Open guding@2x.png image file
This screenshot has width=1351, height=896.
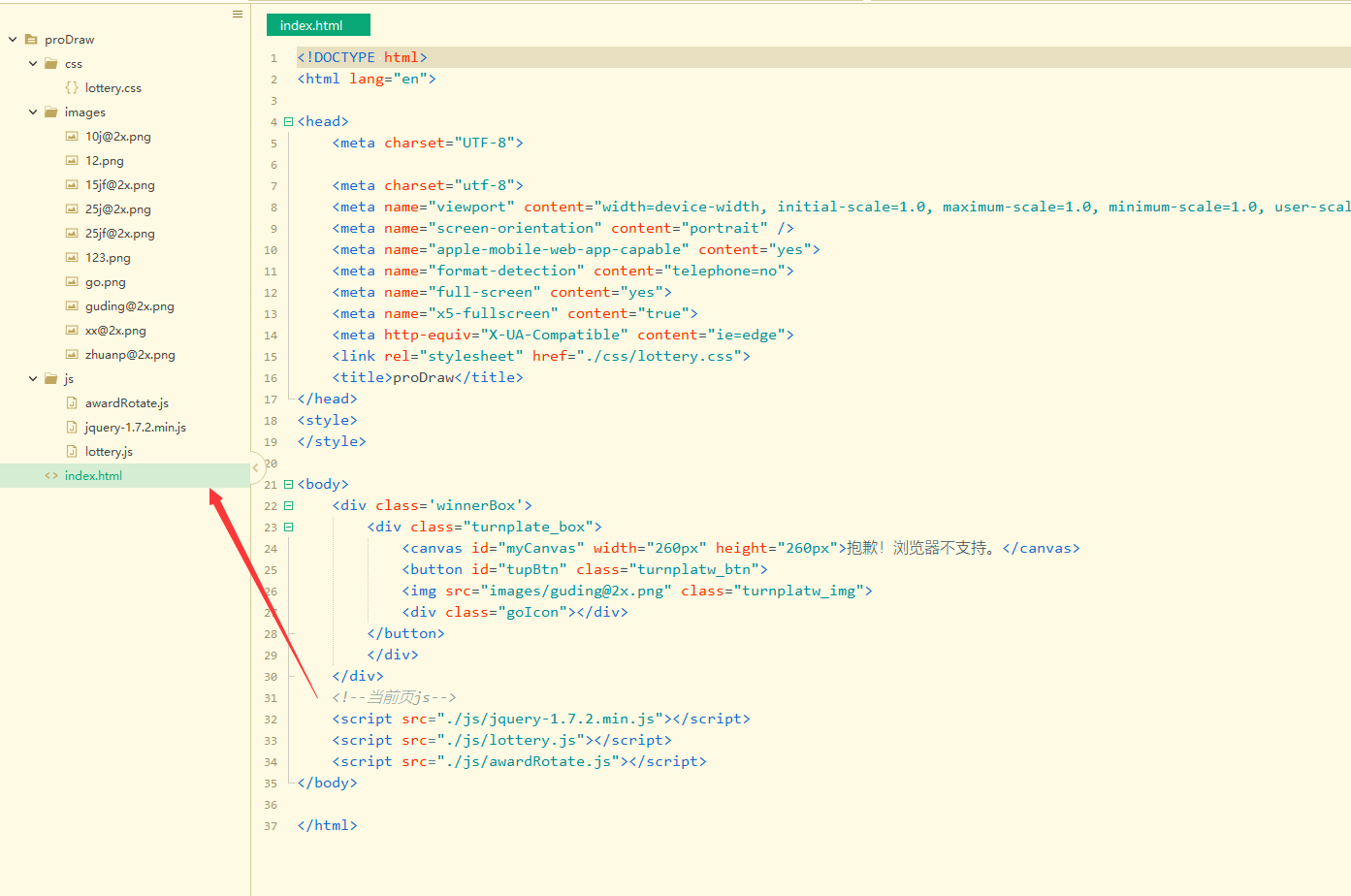pos(130,306)
